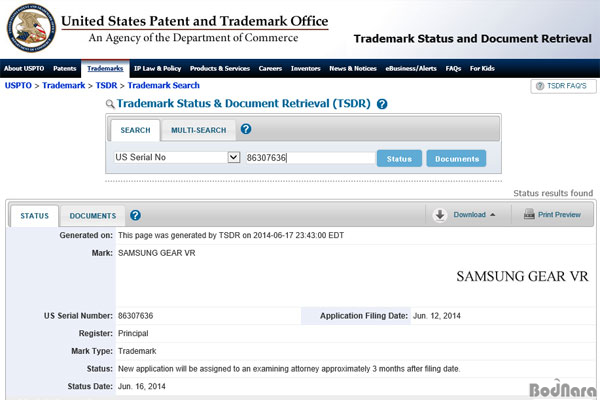Open About USPTO menu
Image resolution: width=600 pixels, height=400 pixels.
(x=24, y=69)
